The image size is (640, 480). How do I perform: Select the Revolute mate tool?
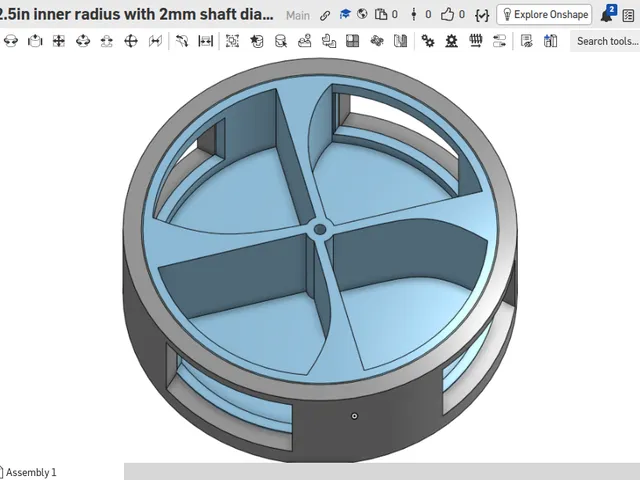[11, 41]
